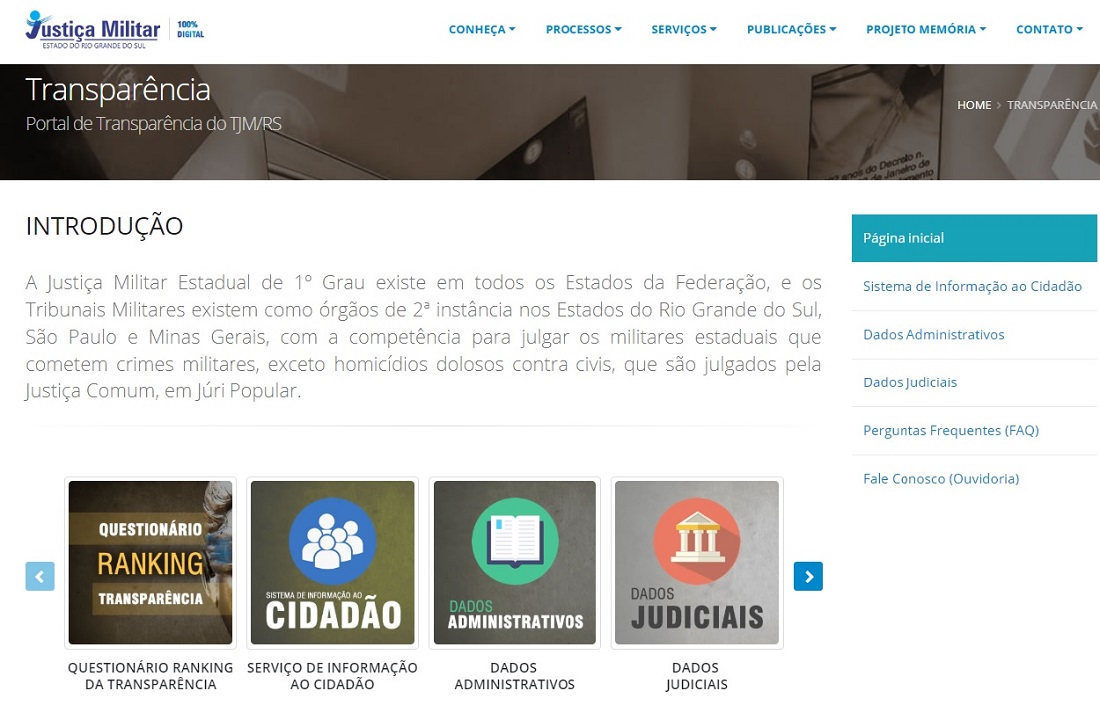Open the Cidadão people-group icon tile

(x=333, y=563)
